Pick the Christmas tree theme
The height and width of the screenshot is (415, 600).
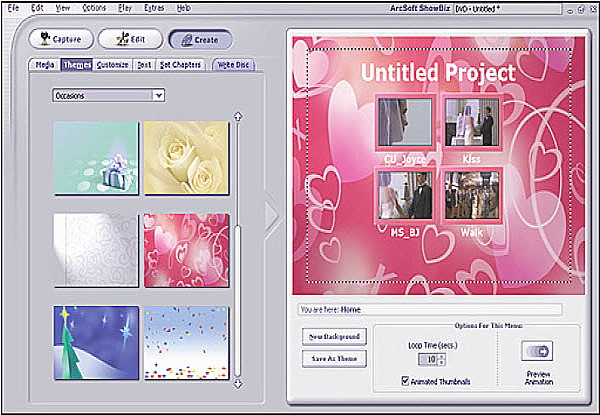click(96, 342)
